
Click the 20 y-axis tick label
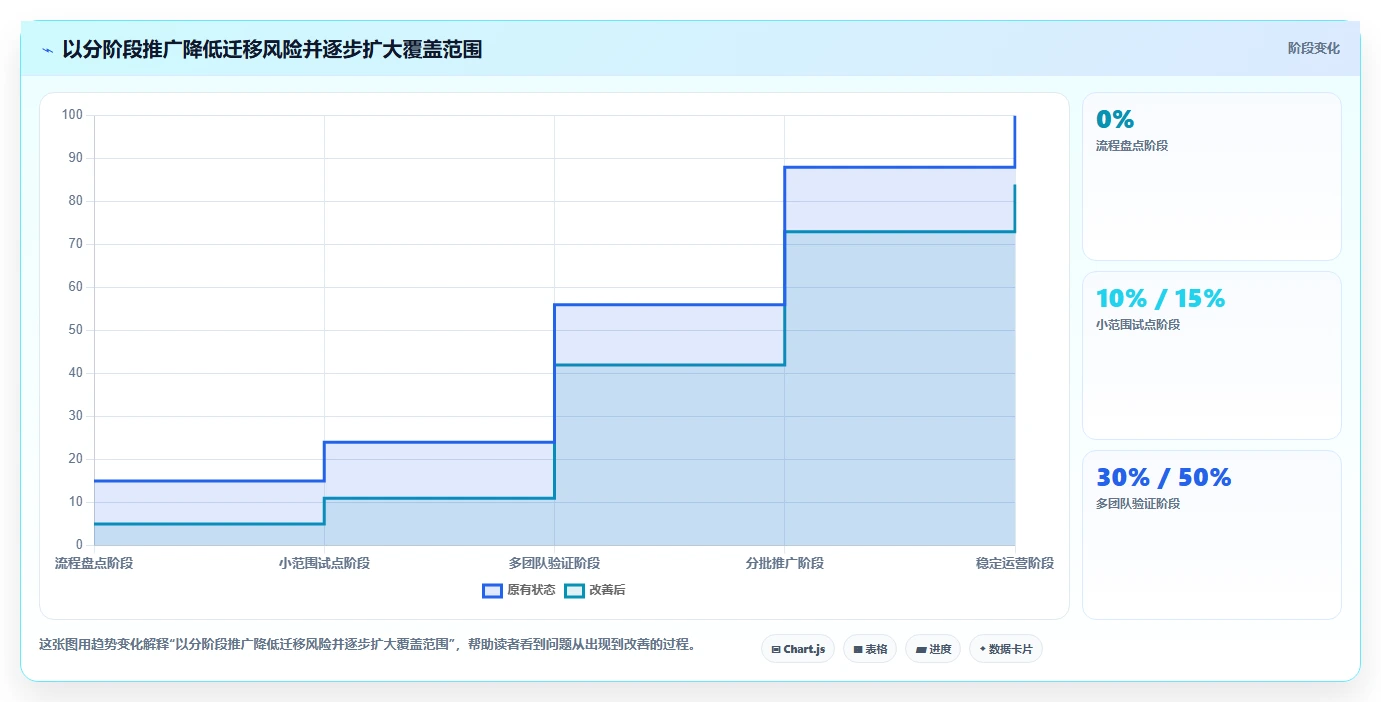[75, 459]
